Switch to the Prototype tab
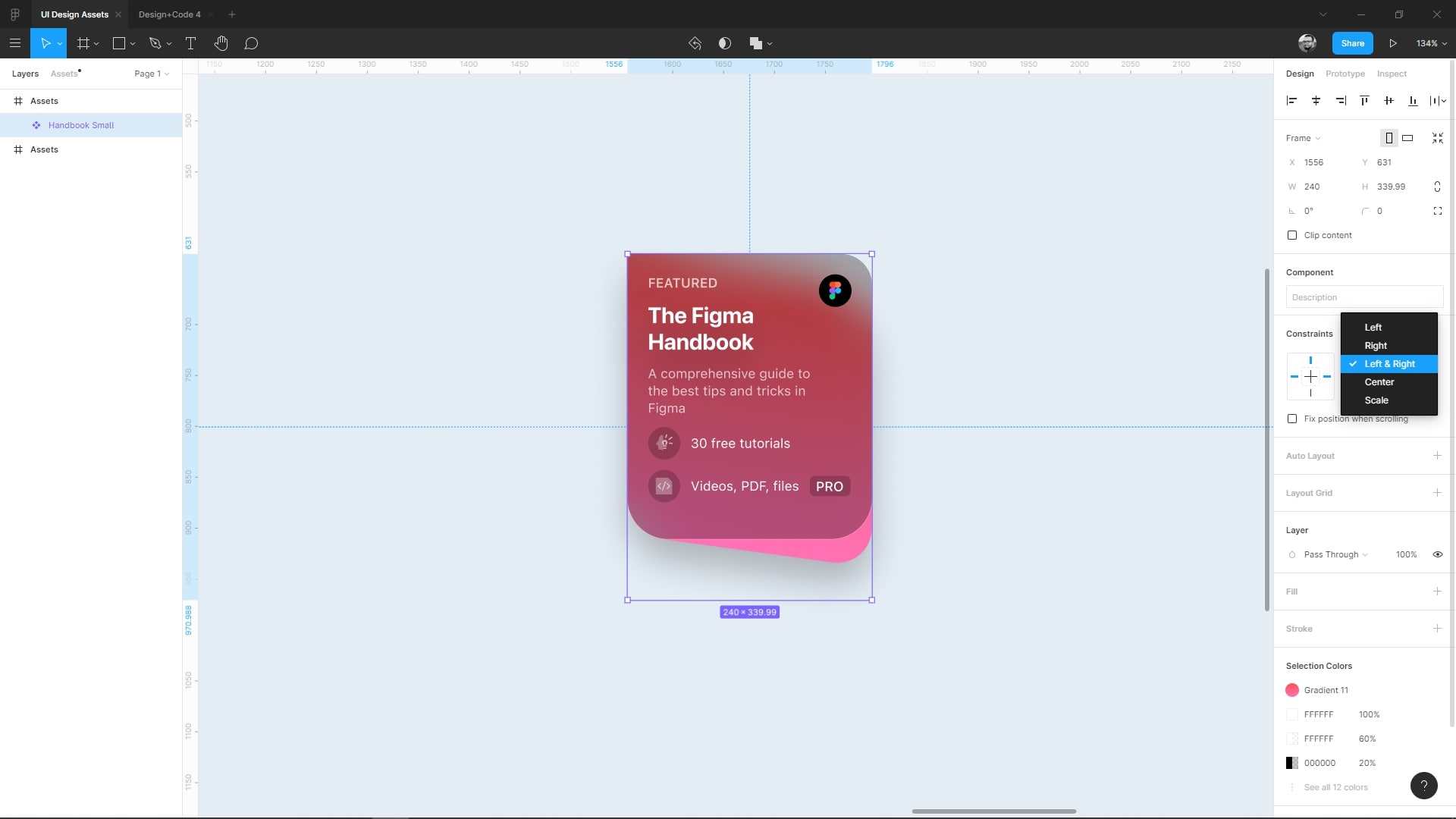This screenshot has width=1456, height=819. [1345, 74]
